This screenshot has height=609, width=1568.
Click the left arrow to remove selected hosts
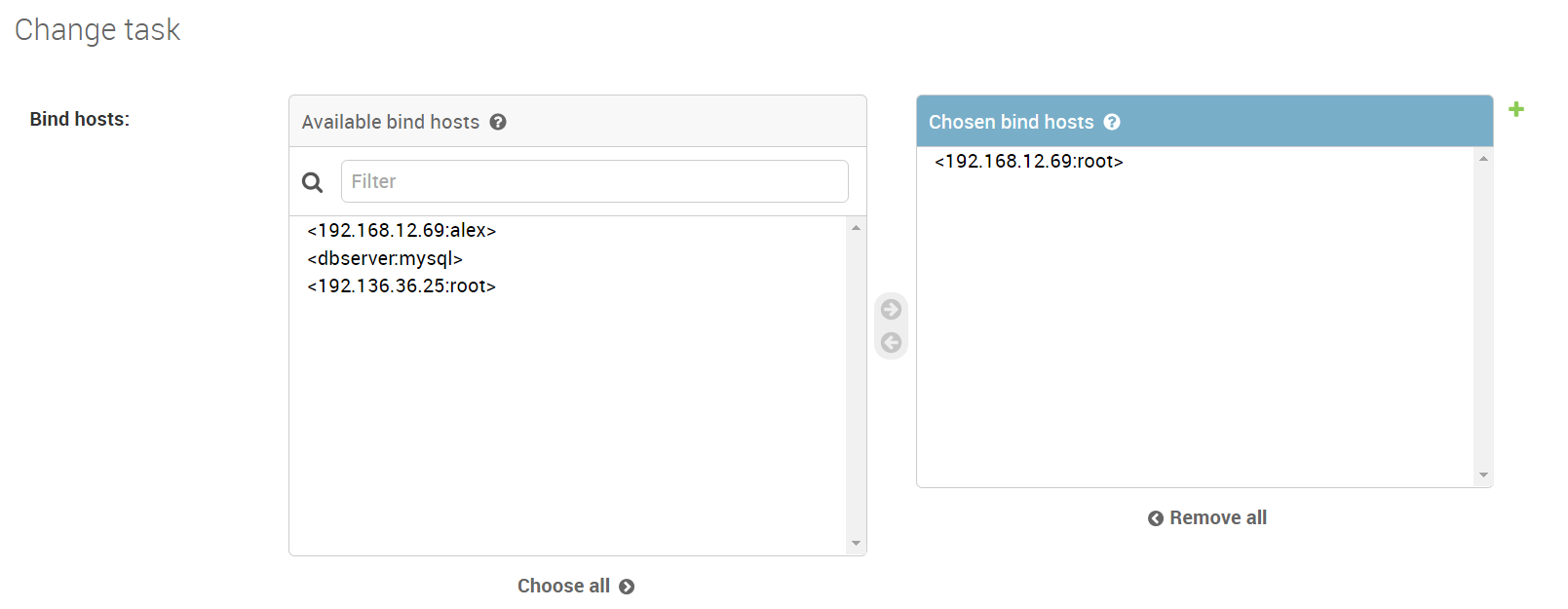pyautogui.click(x=891, y=342)
